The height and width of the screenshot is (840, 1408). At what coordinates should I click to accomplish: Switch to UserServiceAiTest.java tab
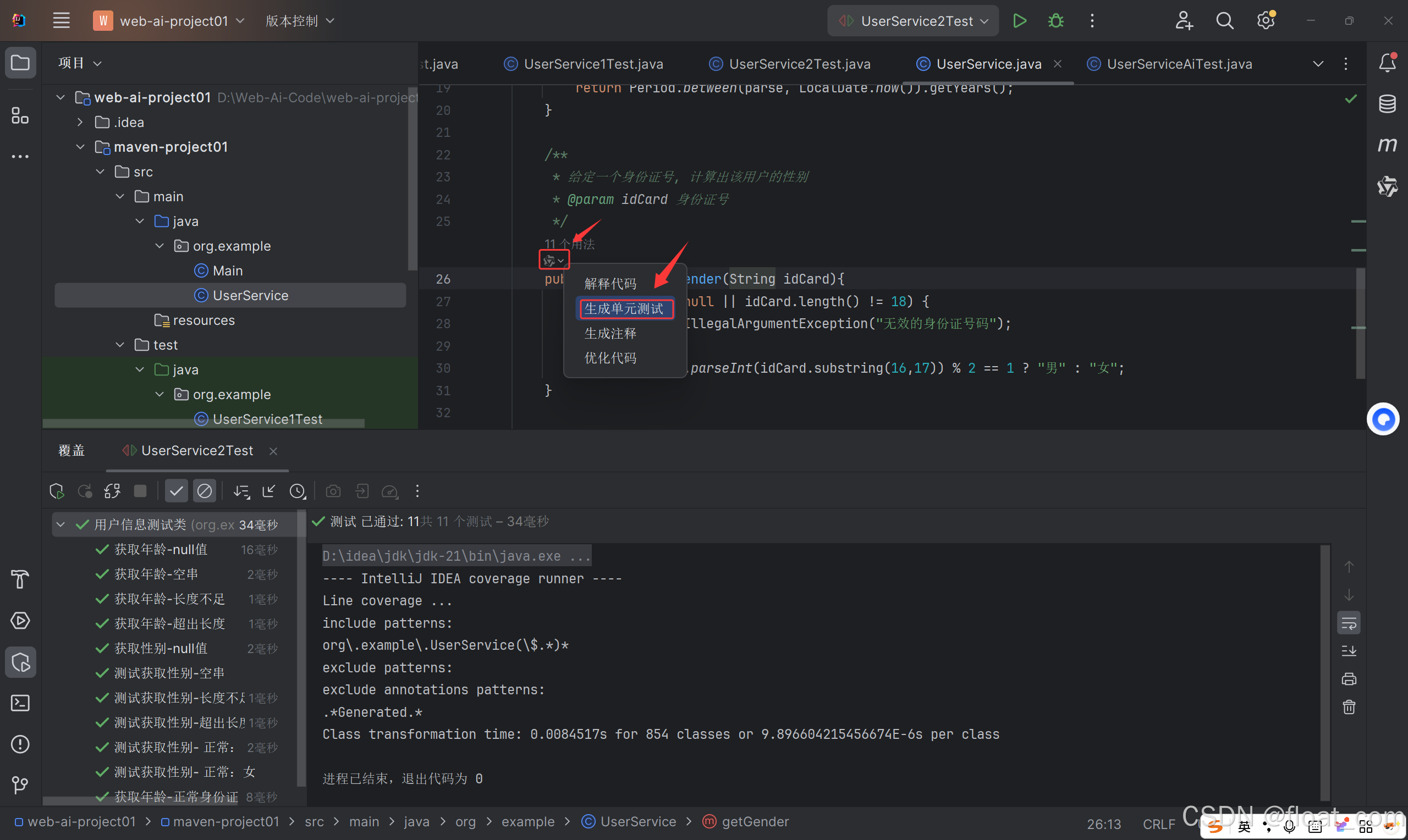1179,64
